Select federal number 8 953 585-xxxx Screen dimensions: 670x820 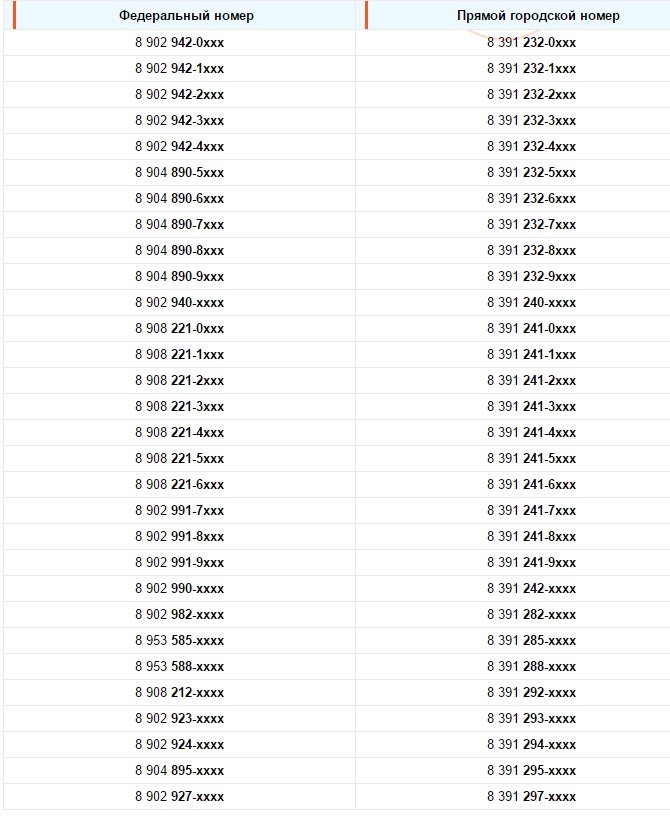point(180,641)
